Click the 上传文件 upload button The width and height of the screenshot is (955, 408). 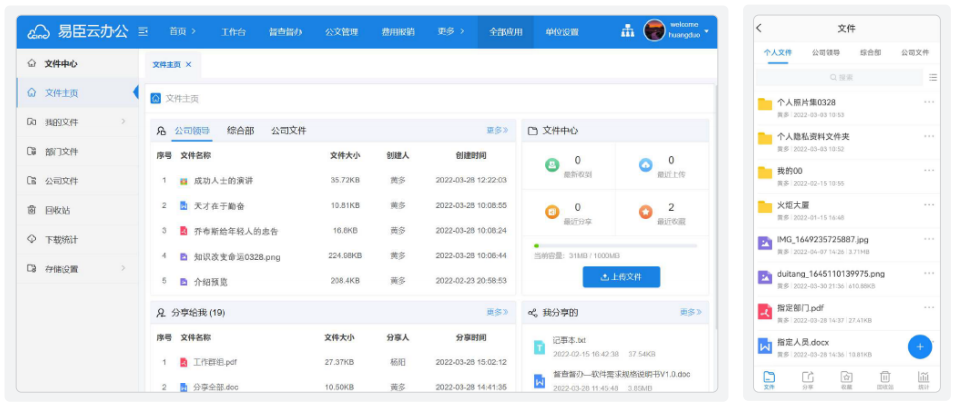click(621, 276)
